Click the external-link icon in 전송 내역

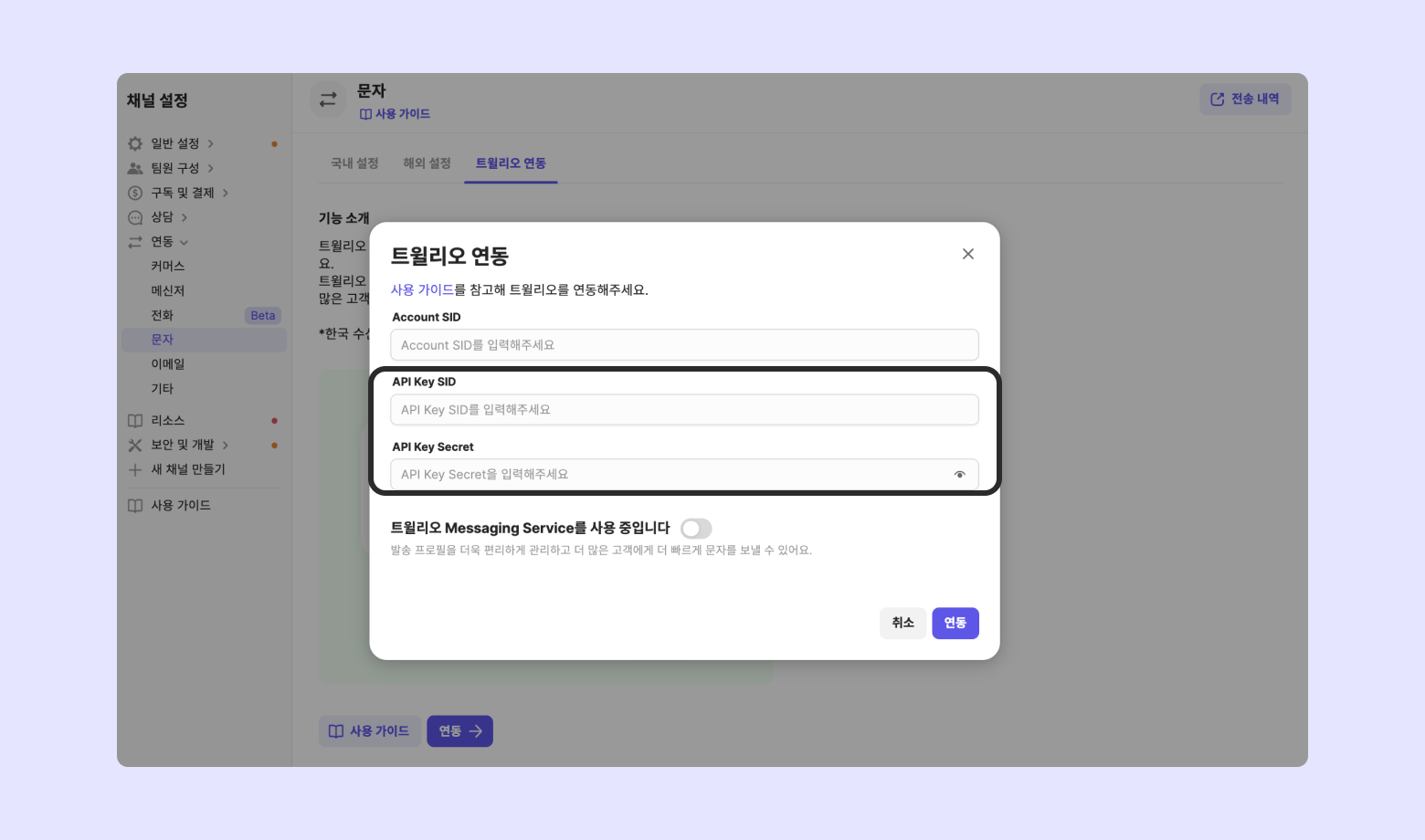(x=1218, y=100)
